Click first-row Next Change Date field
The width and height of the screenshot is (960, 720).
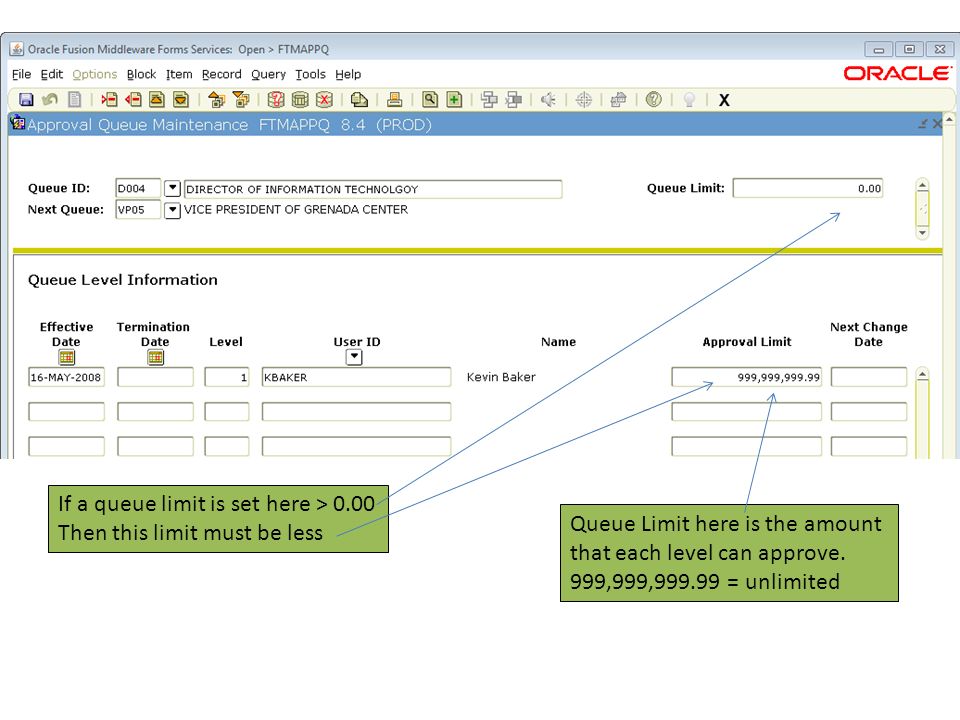pyautogui.click(x=869, y=377)
